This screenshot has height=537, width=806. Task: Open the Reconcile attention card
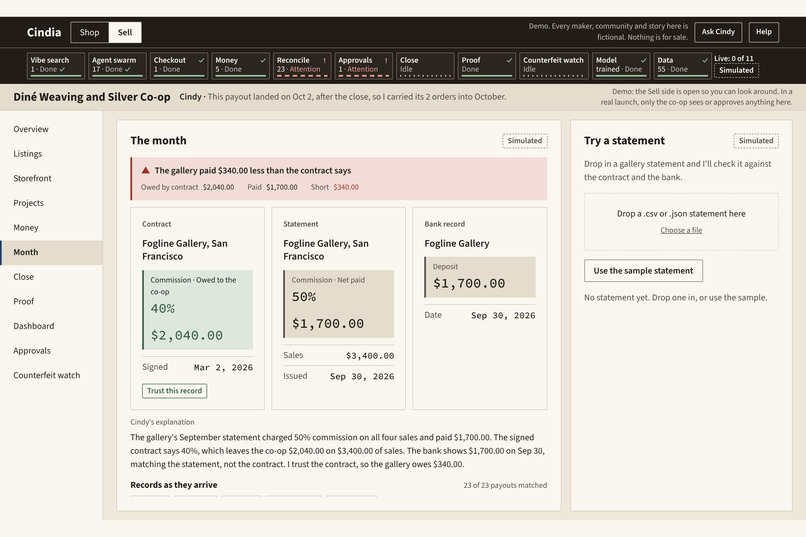(302, 65)
